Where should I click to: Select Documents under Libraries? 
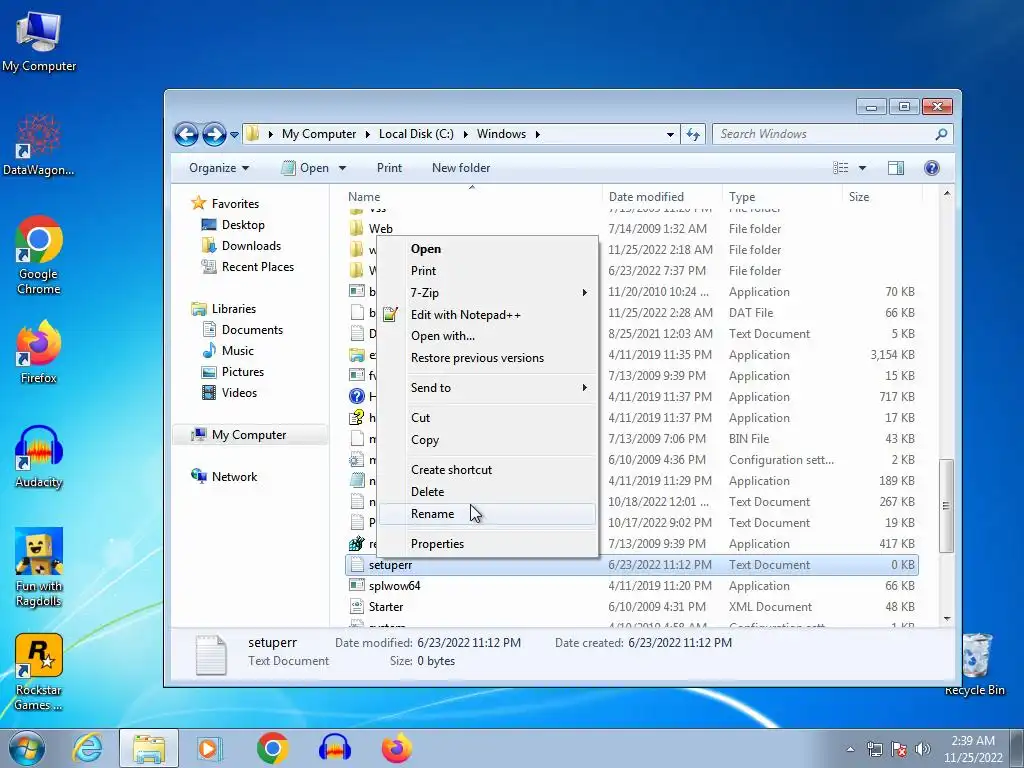click(252, 330)
